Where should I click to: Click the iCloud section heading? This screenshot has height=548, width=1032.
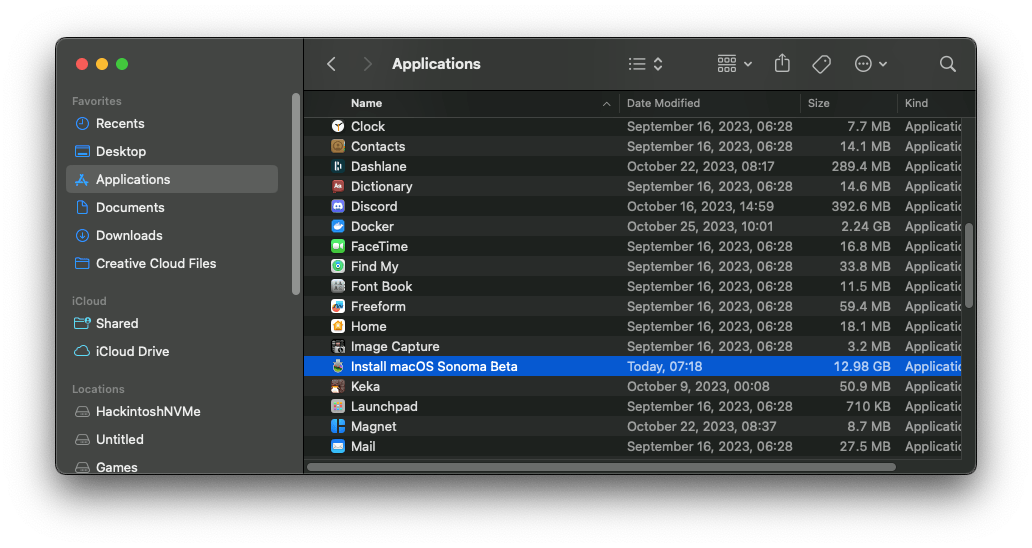coord(89,301)
